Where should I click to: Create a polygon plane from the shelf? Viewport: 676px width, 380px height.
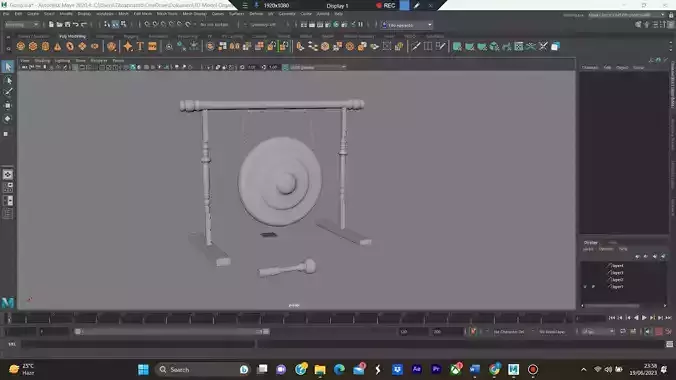click(x=82, y=46)
